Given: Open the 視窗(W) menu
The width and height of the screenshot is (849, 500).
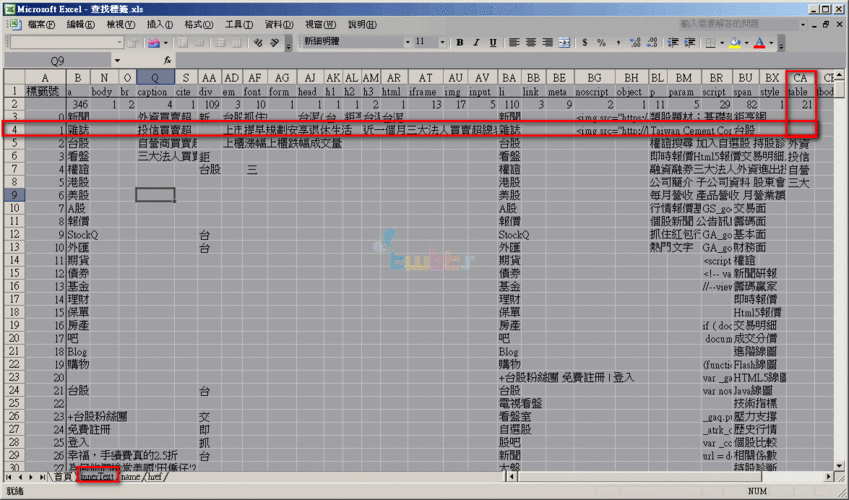Looking at the screenshot, I should [320, 24].
